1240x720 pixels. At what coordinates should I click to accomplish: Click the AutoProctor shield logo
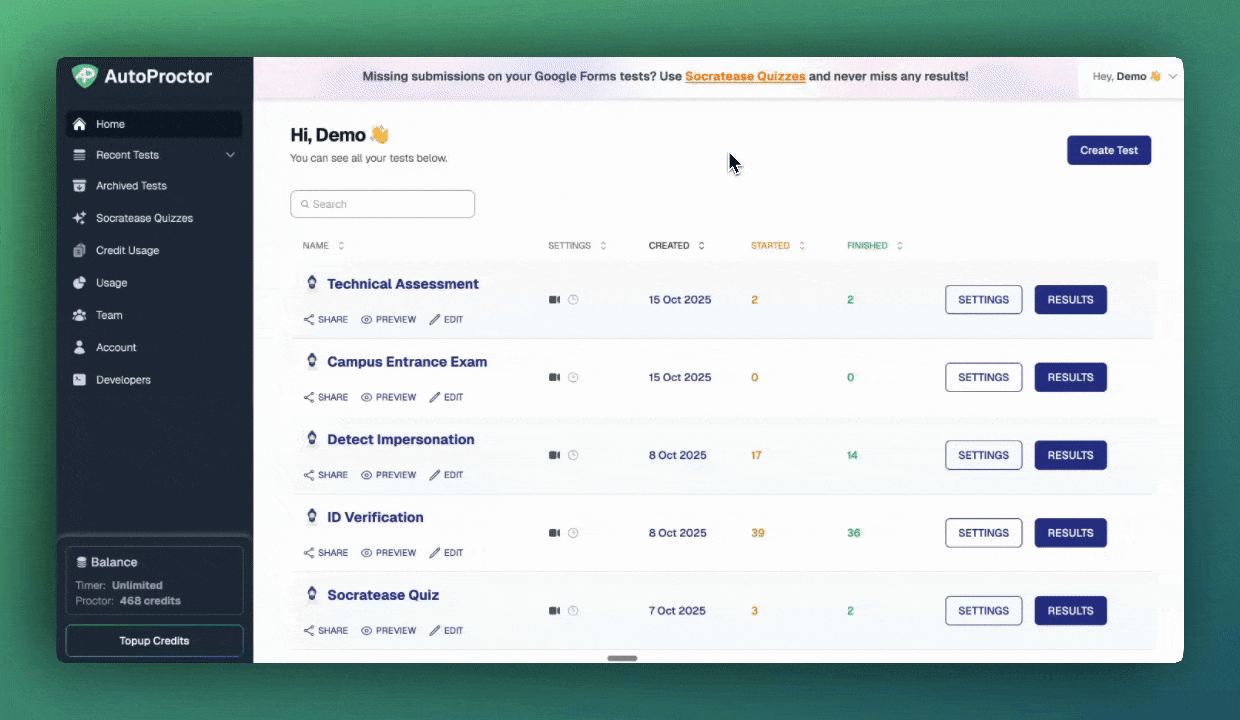(x=85, y=76)
